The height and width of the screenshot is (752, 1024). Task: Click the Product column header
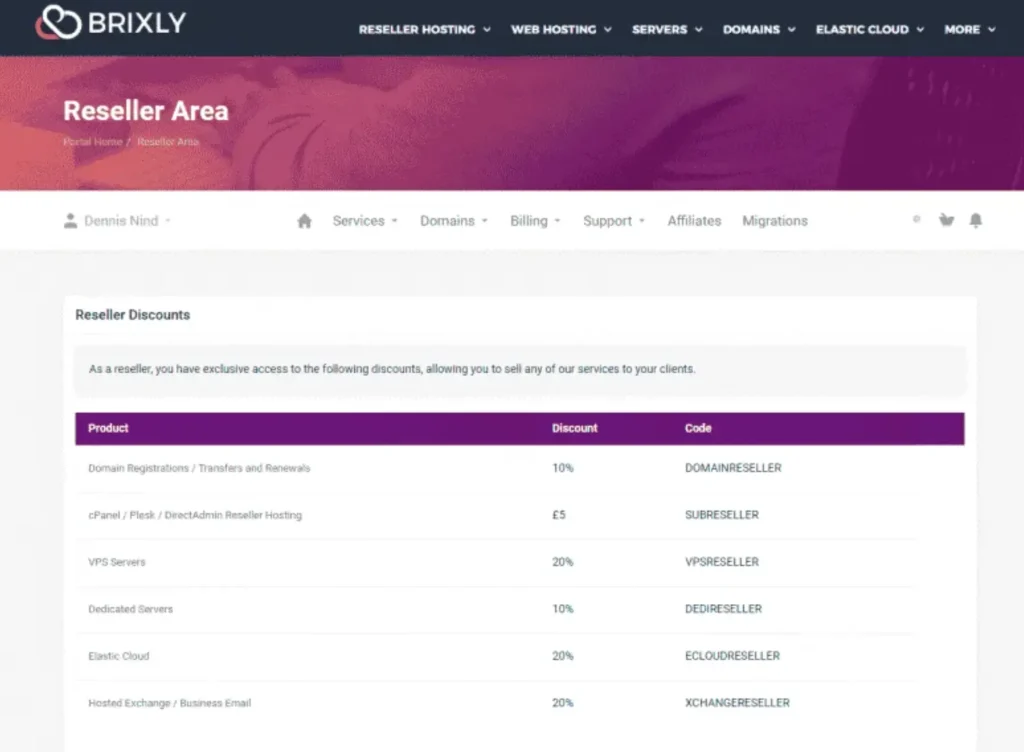point(108,428)
